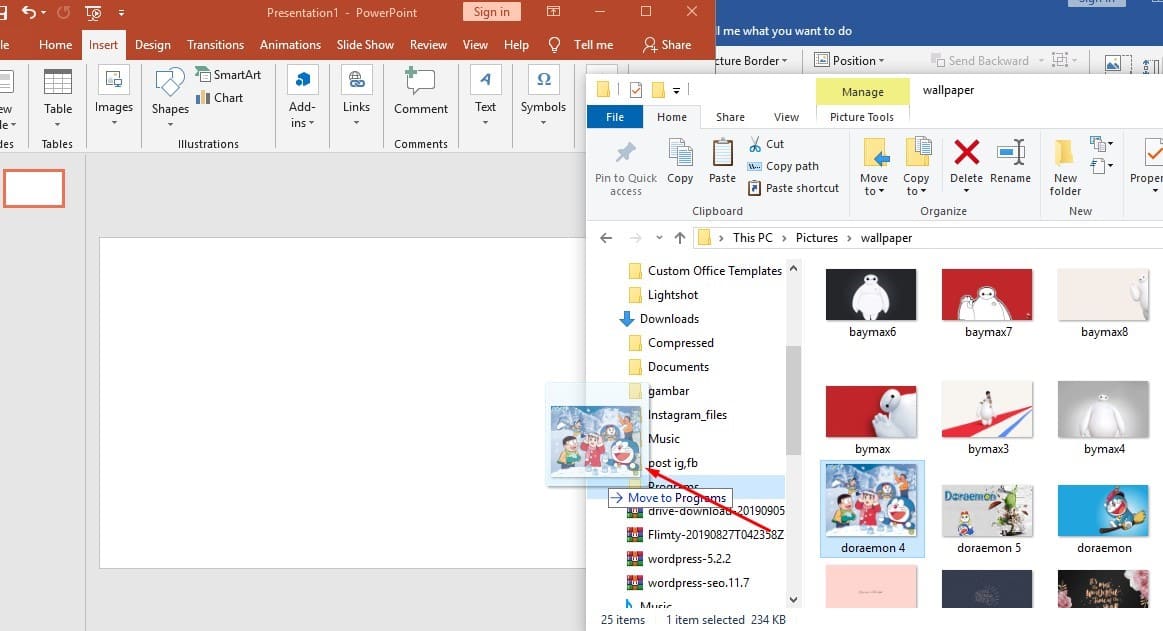1163x631 pixels.
Task: Click Pin to Quick access
Action: pyautogui.click(x=625, y=169)
